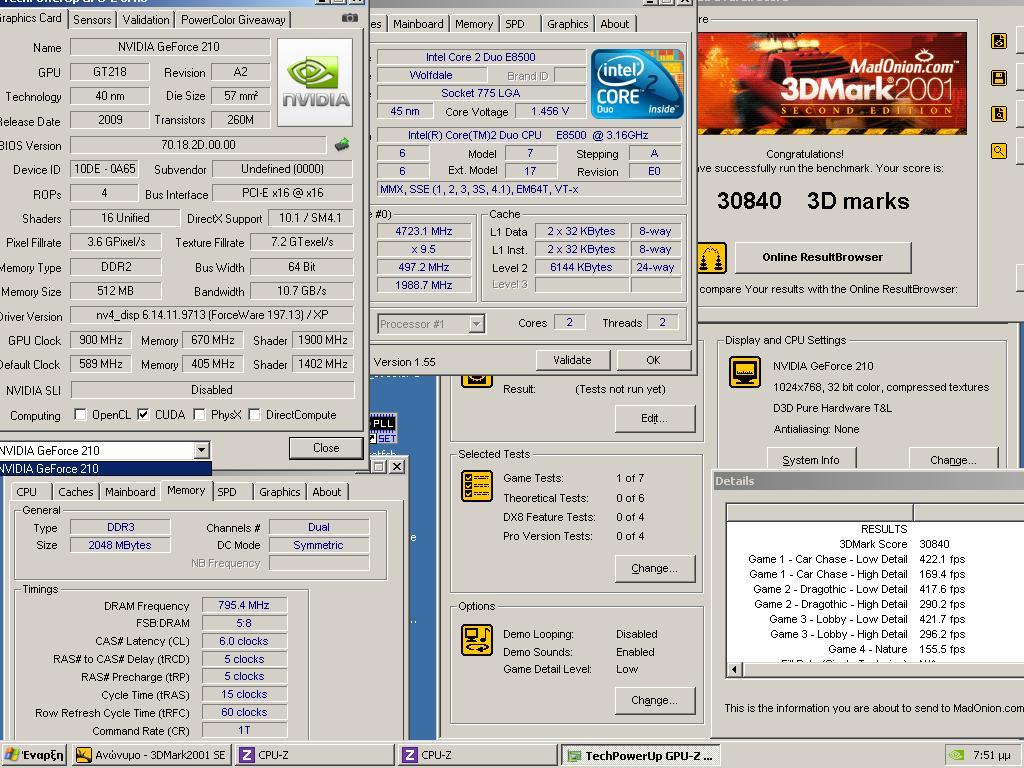
Task: Click the NVIDIA icon in system tray
Action: 956,755
